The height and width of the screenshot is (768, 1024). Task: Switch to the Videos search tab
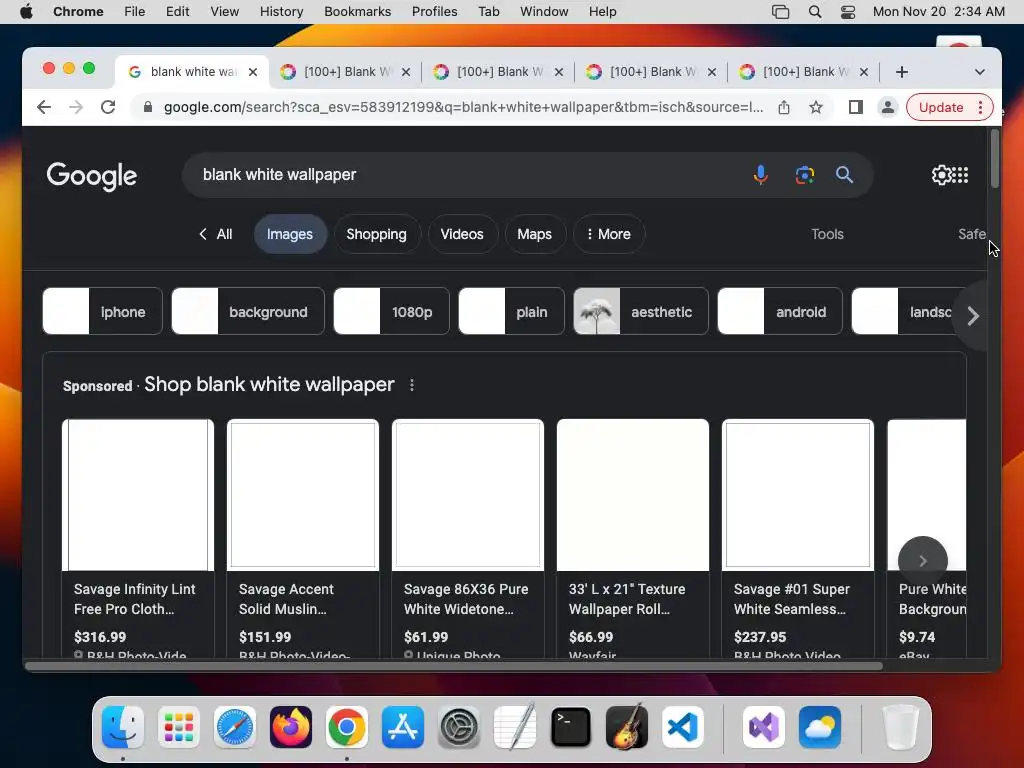point(462,234)
